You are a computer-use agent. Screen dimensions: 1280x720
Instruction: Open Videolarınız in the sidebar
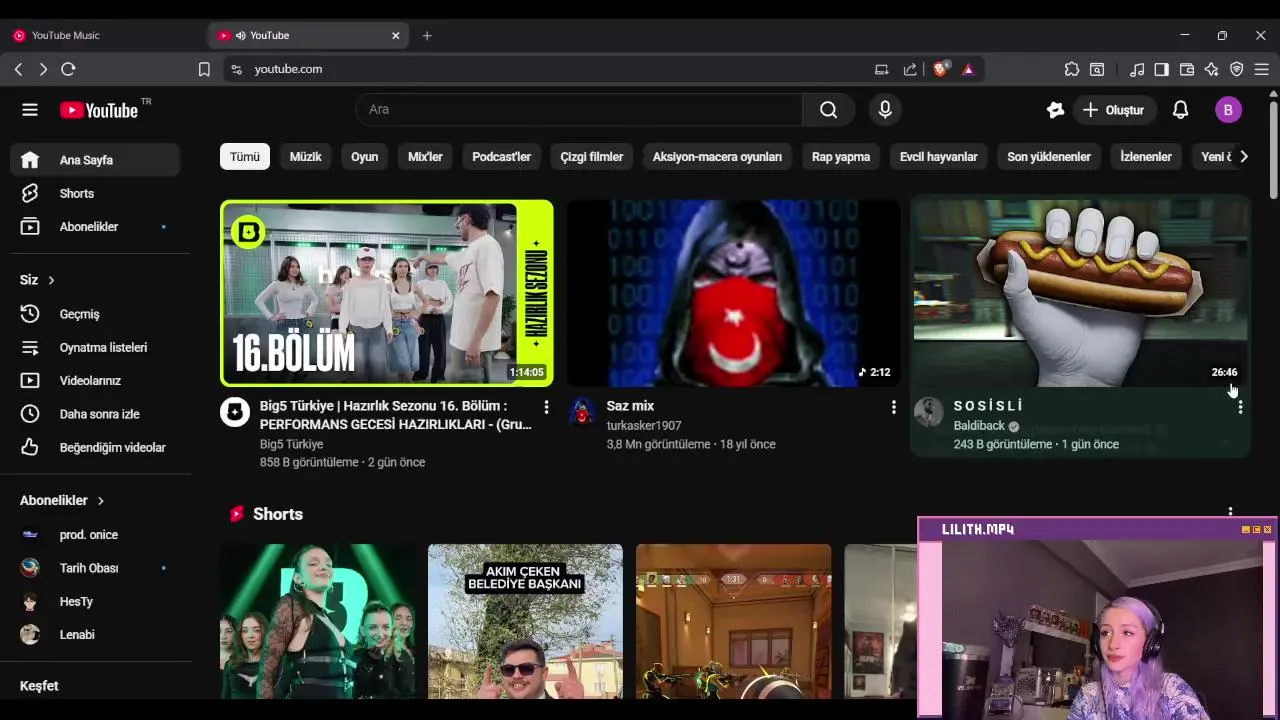coord(95,381)
